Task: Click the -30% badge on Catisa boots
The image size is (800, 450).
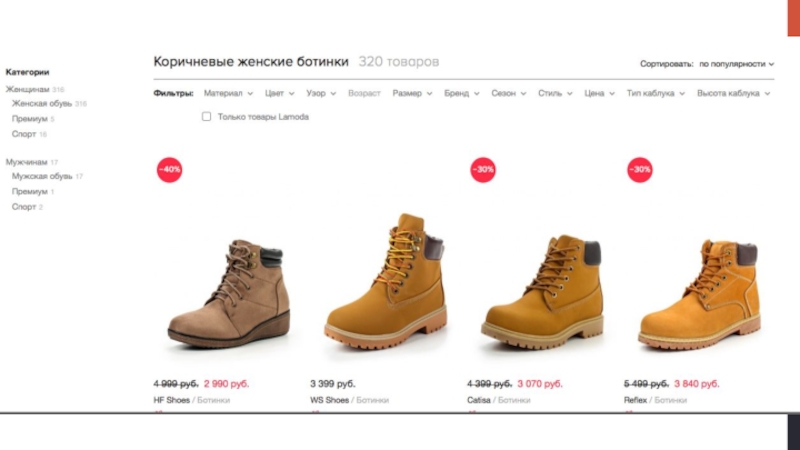Action: (483, 169)
